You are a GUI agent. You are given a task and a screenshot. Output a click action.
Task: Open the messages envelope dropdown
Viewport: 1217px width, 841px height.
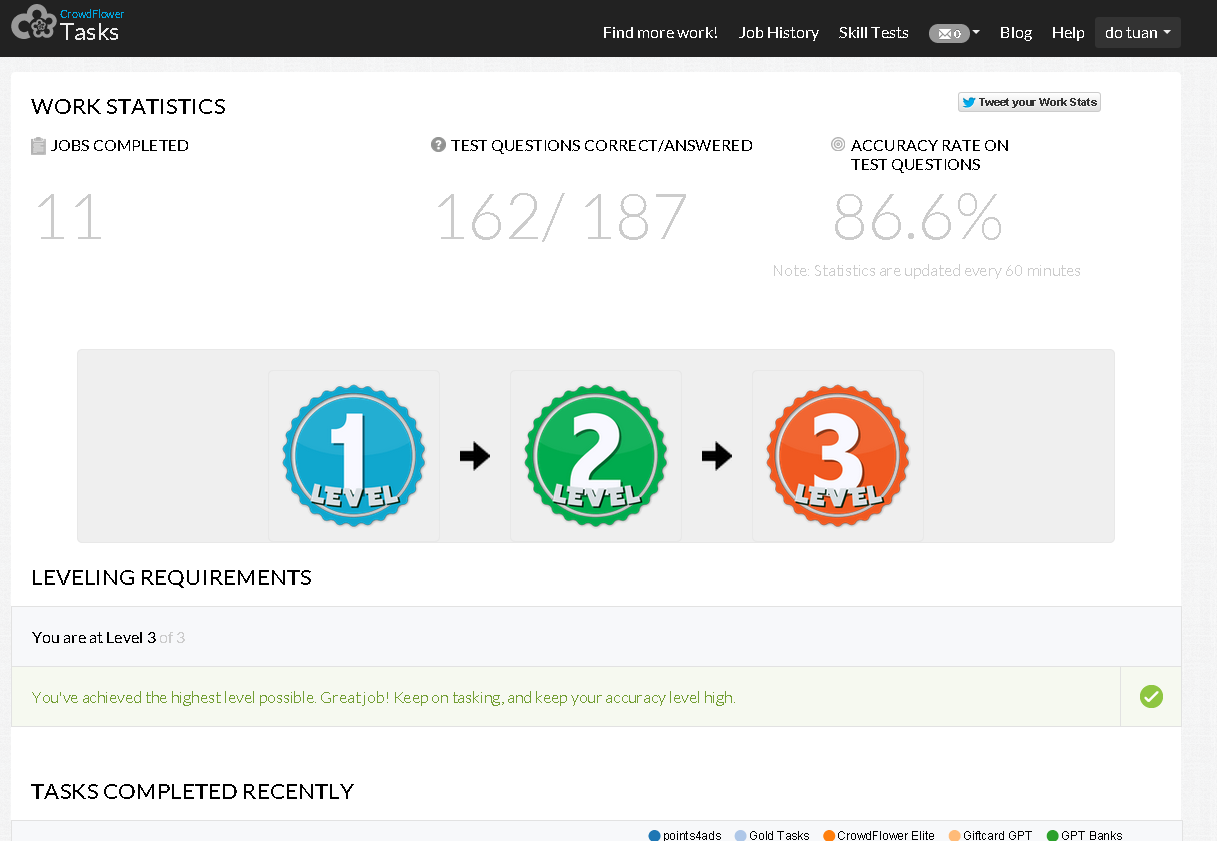tap(954, 33)
